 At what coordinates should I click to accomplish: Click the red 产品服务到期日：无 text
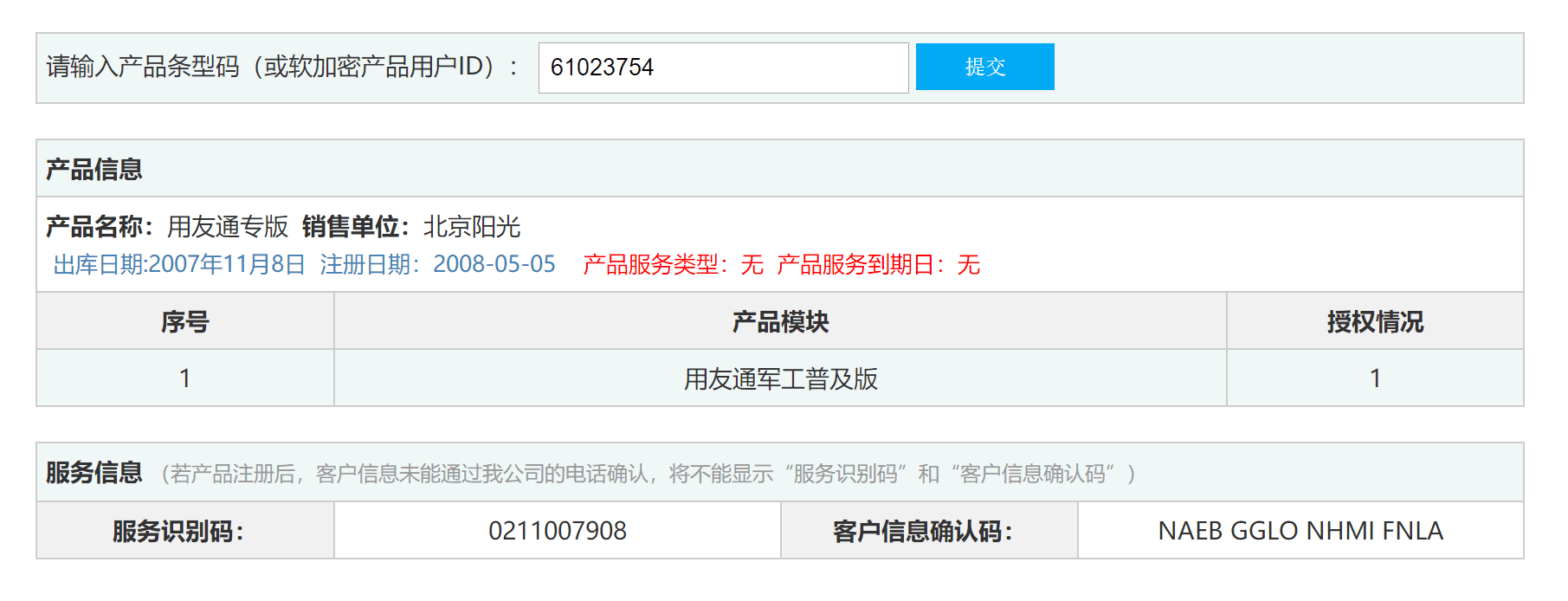coord(878,264)
